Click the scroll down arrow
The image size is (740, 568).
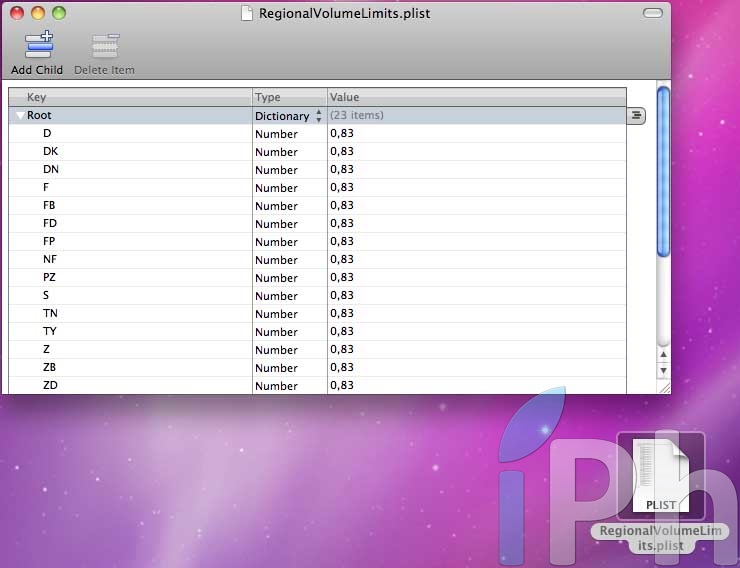(x=662, y=371)
